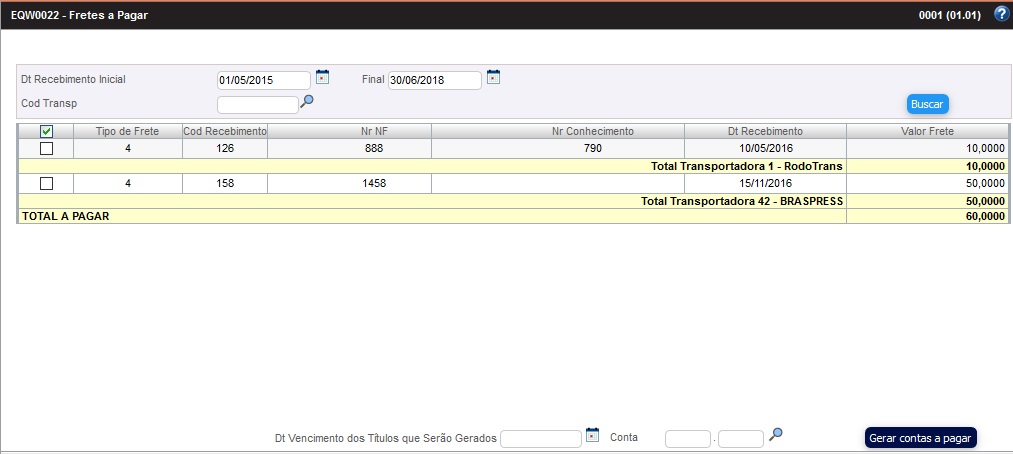
Task: Open calendar for Final date
Action: click(493, 77)
